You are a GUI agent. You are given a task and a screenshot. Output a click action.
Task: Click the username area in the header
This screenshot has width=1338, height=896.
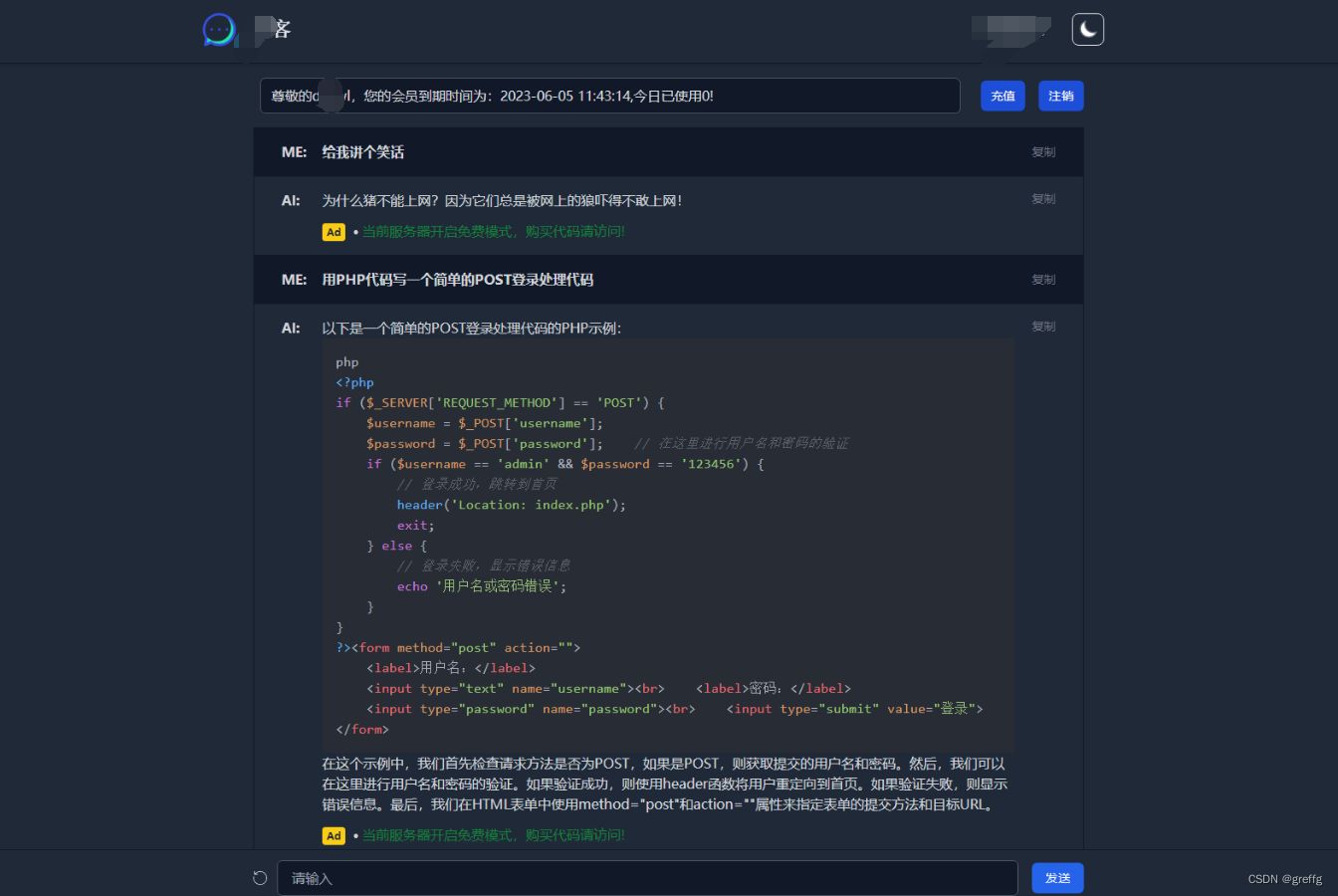[x=1010, y=30]
